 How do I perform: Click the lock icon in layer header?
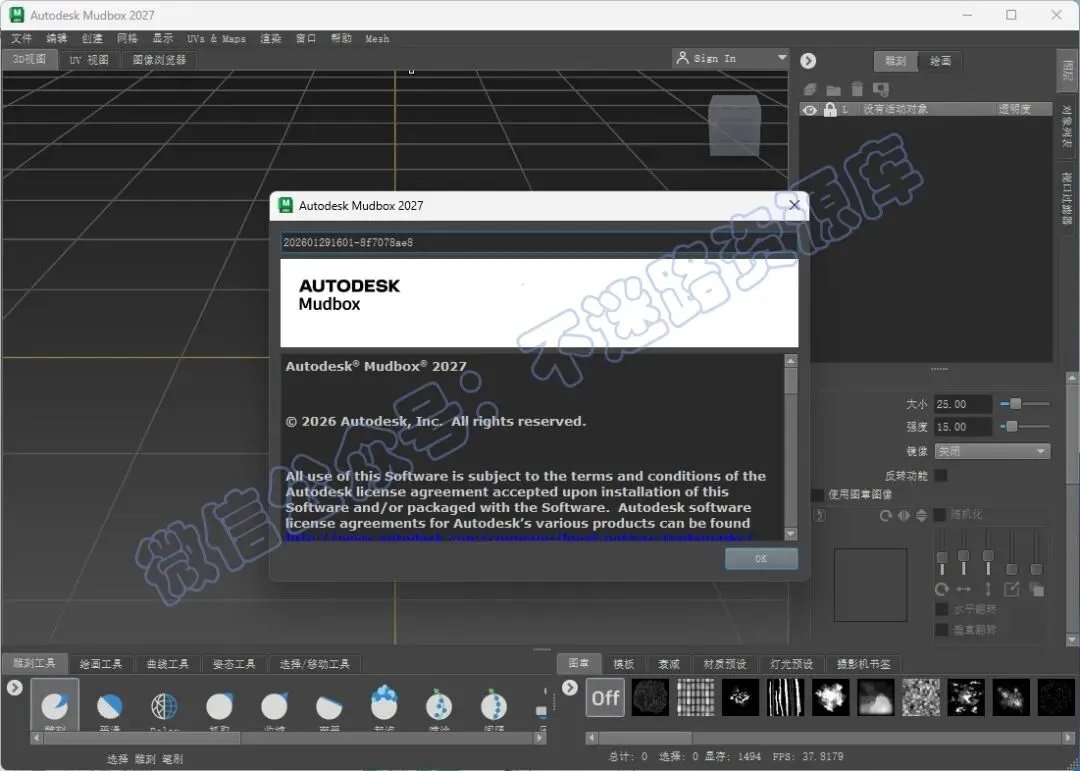click(830, 109)
